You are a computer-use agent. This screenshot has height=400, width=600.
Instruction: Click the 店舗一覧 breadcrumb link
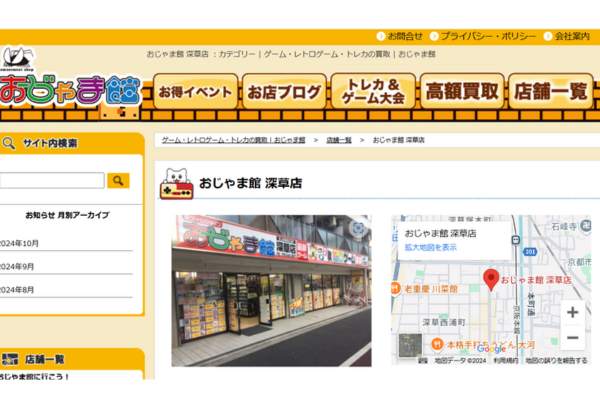(339, 140)
